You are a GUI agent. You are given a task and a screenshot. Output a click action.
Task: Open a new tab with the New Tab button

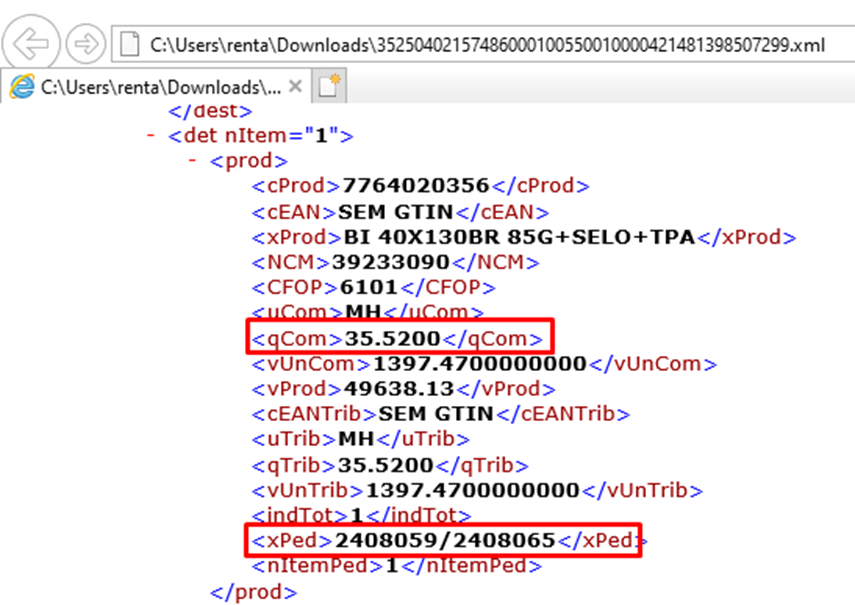(330, 87)
